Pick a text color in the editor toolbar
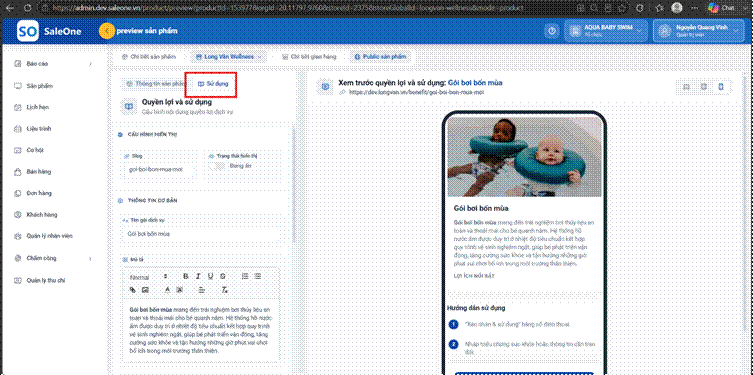Screen dimensions: 753x375 (168, 290)
